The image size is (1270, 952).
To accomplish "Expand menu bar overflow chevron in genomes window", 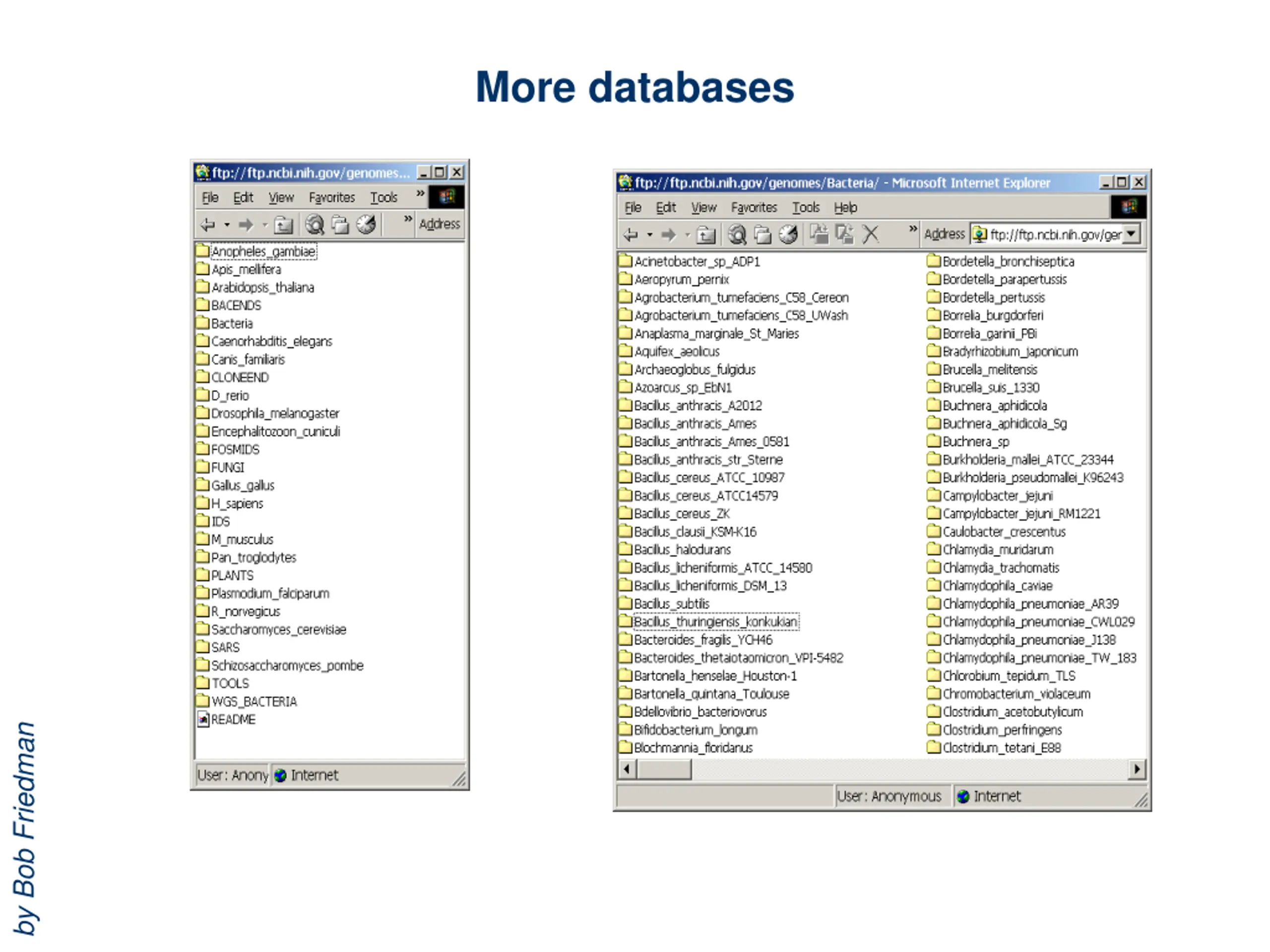I will coord(420,193).
